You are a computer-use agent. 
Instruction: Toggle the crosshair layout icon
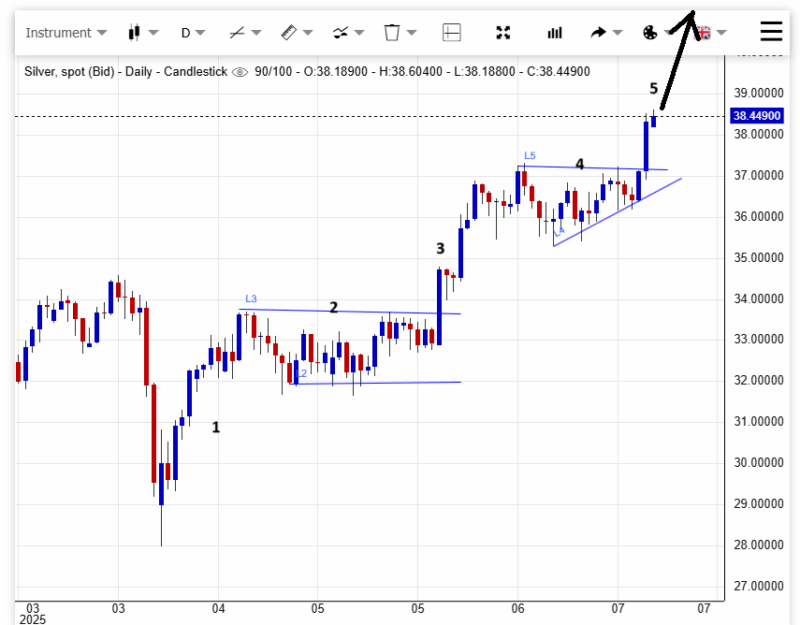452,32
